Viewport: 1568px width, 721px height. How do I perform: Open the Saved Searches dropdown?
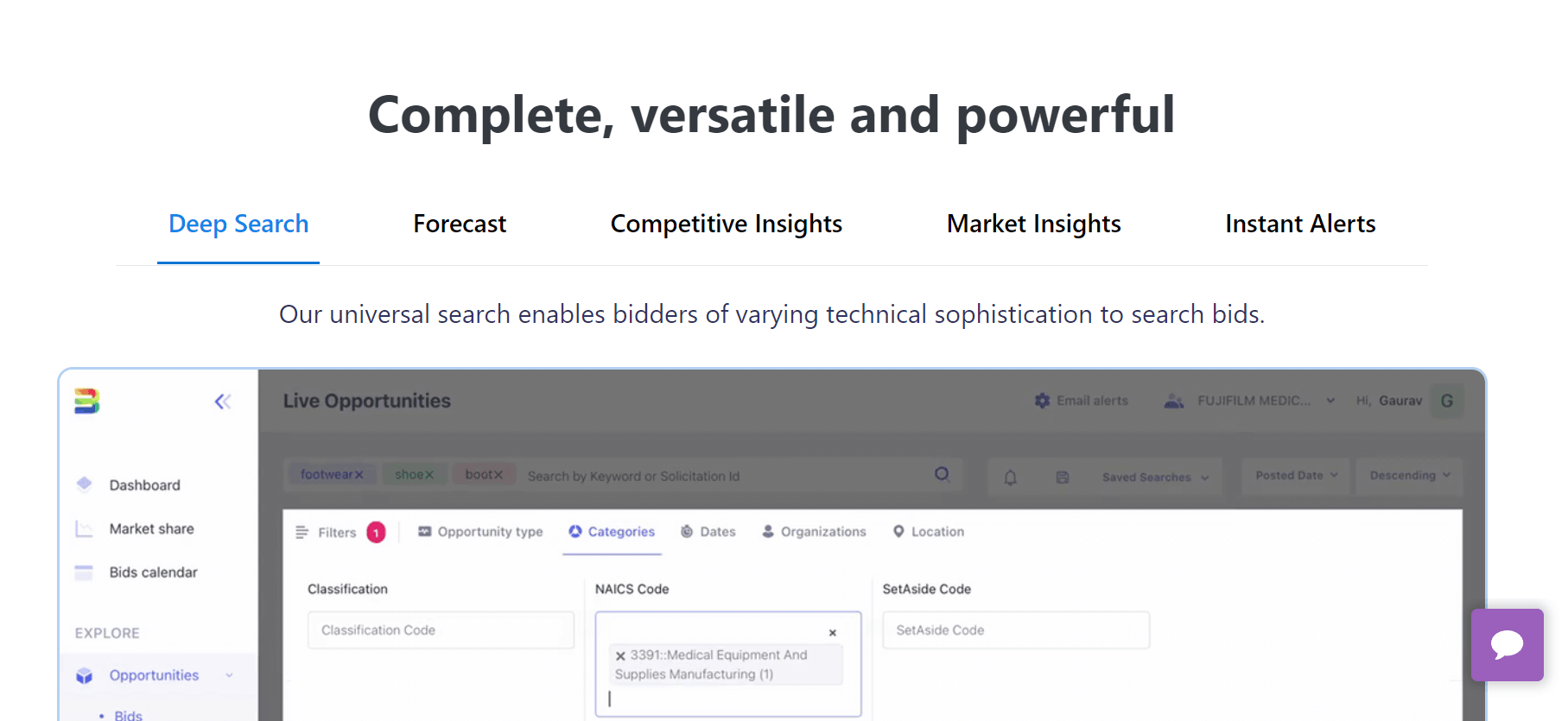[x=1155, y=477]
